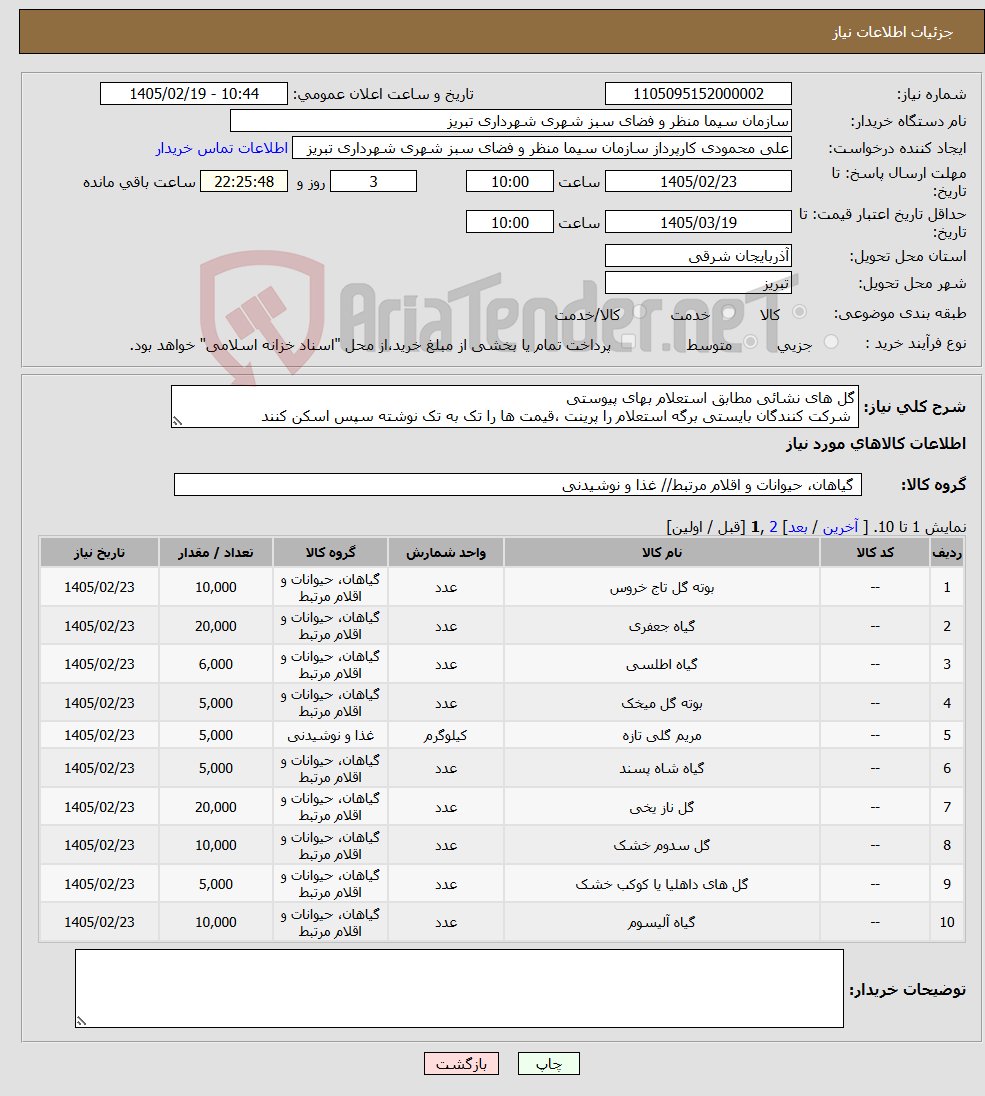Click the شهر محل تحویل field تبریز
985x1096 pixels.
[x=698, y=283]
